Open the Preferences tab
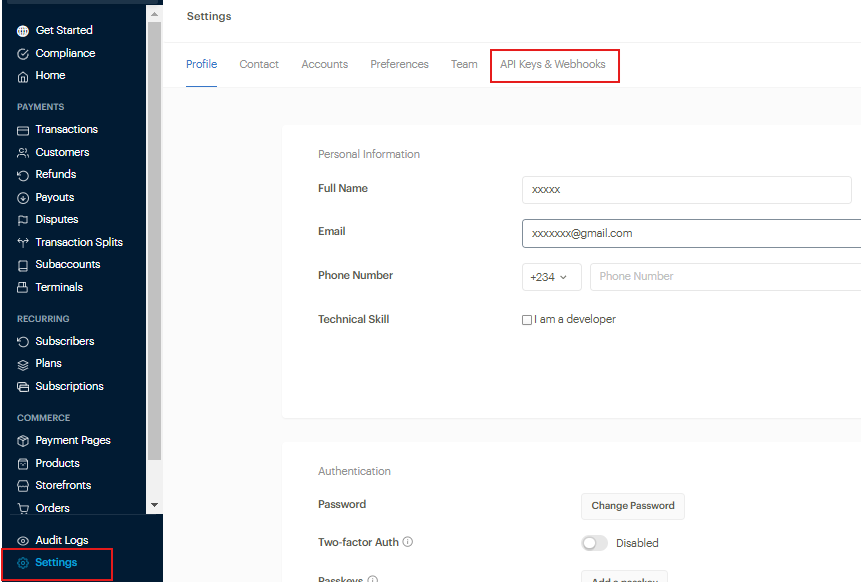Screen dimensions: 861x582 pyautogui.click(x=399, y=65)
